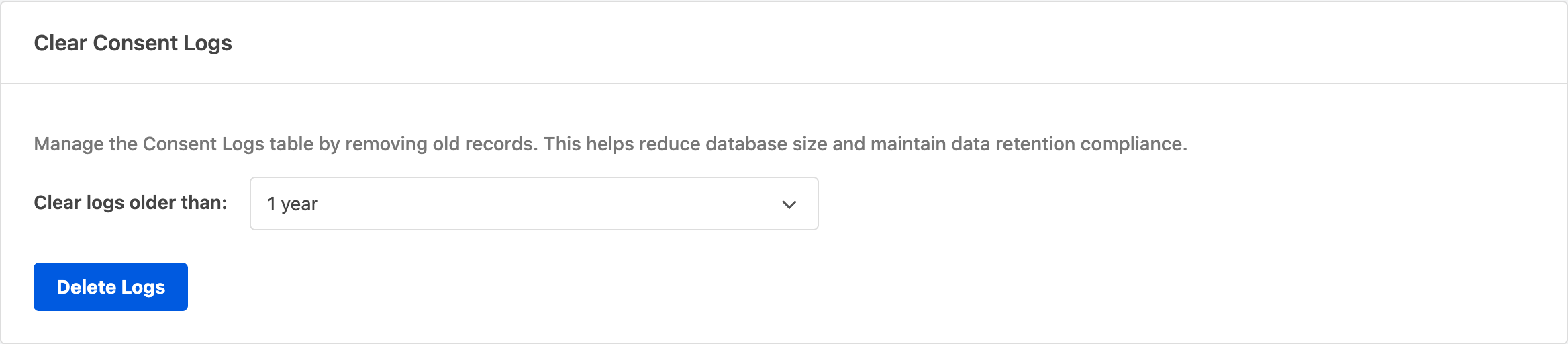
Task: Click the description text about removing old records
Action: point(609,144)
